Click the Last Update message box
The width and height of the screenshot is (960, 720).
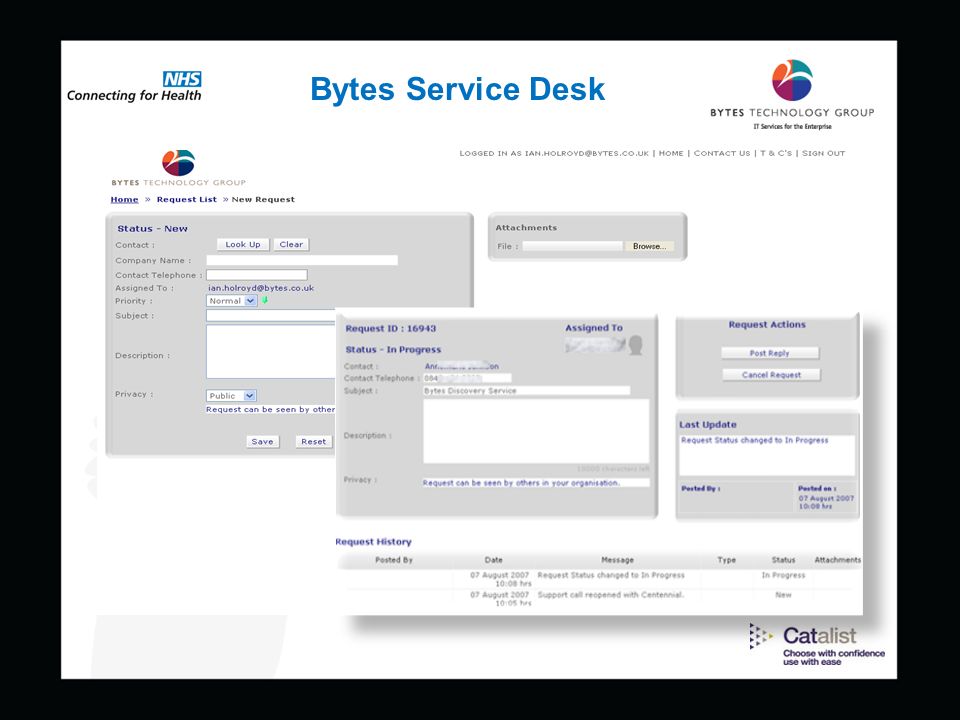pyautogui.click(x=767, y=455)
